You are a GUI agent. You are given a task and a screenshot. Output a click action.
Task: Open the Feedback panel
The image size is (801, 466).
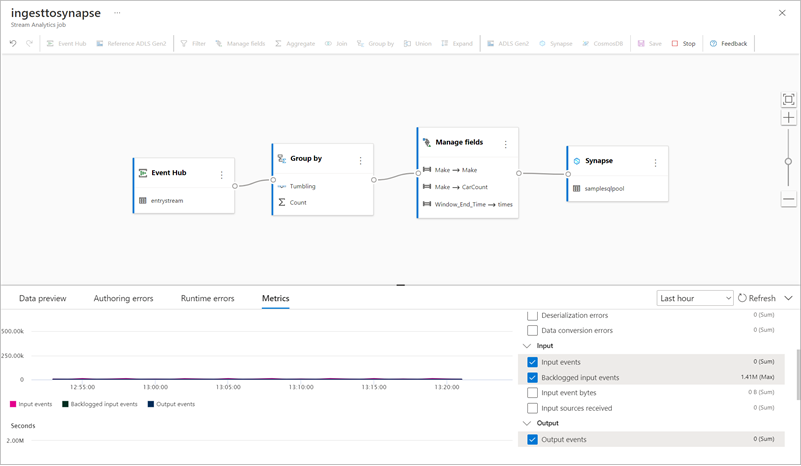[x=728, y=43]
